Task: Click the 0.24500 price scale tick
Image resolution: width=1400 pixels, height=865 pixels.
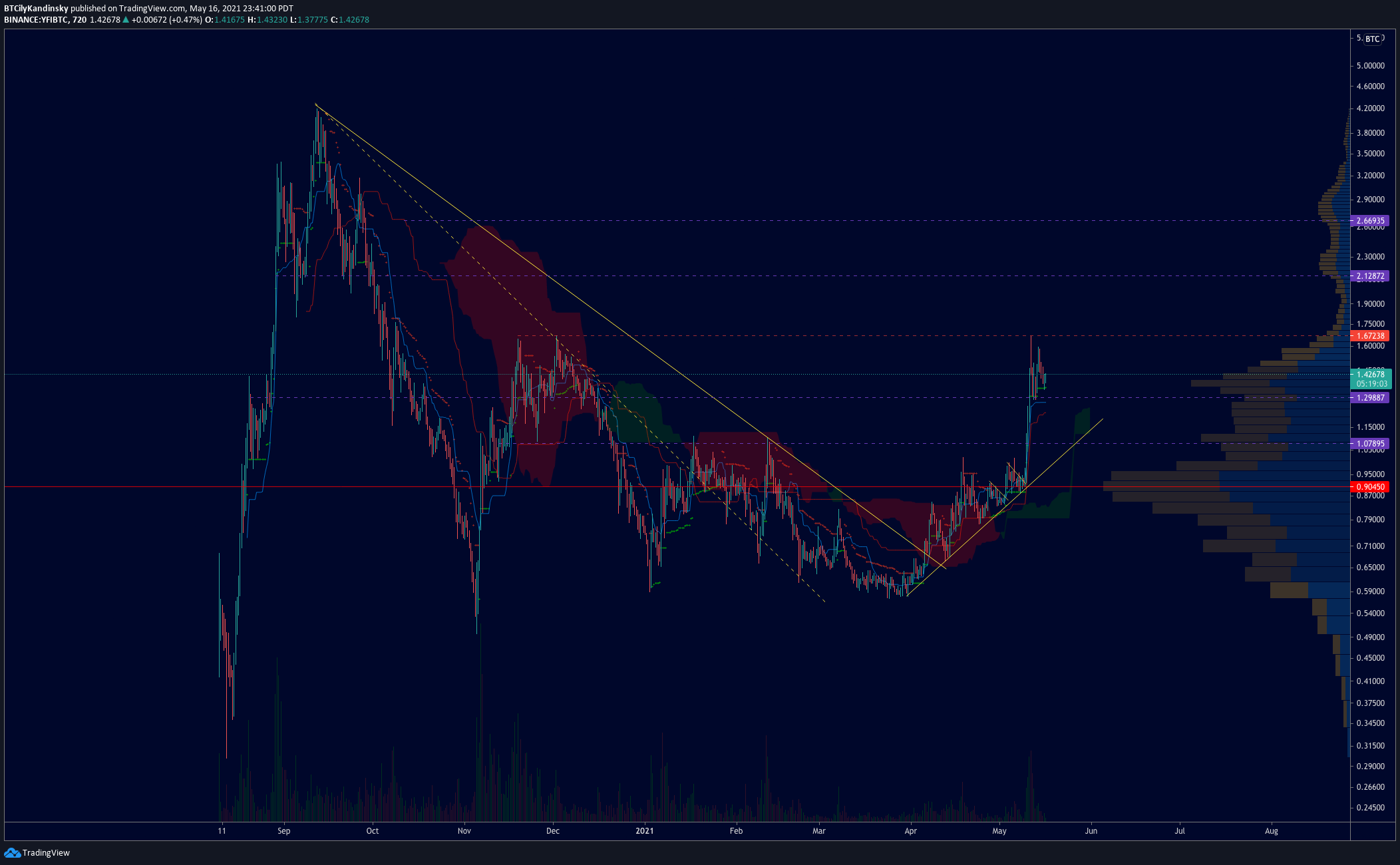Action: point(1371,808)
